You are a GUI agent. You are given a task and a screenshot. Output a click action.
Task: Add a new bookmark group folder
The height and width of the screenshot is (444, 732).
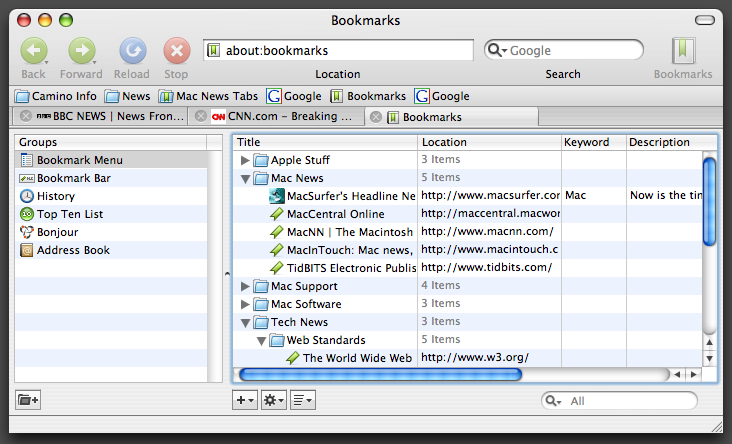[x=28, y=400]
